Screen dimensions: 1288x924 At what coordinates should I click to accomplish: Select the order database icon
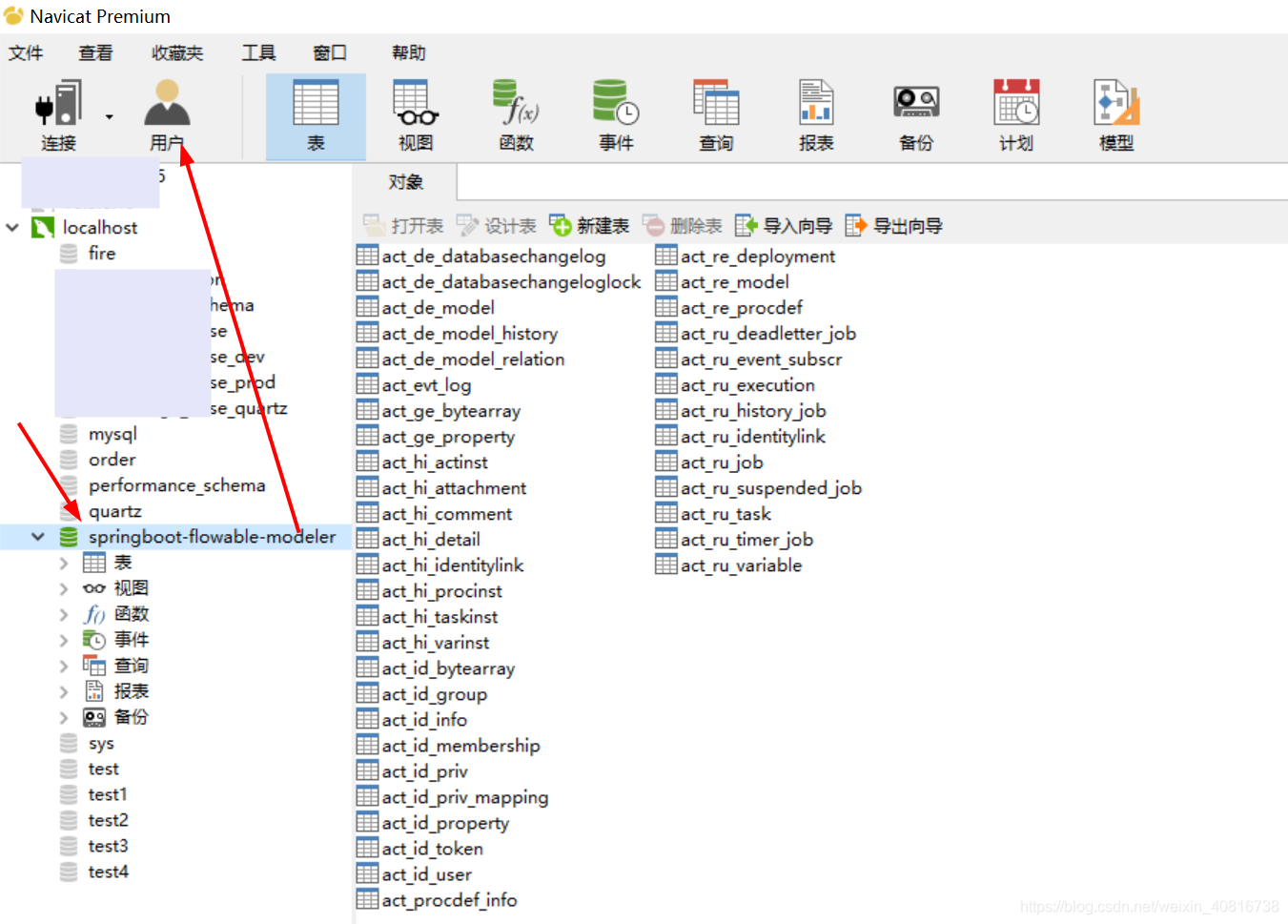click(69, 460)
